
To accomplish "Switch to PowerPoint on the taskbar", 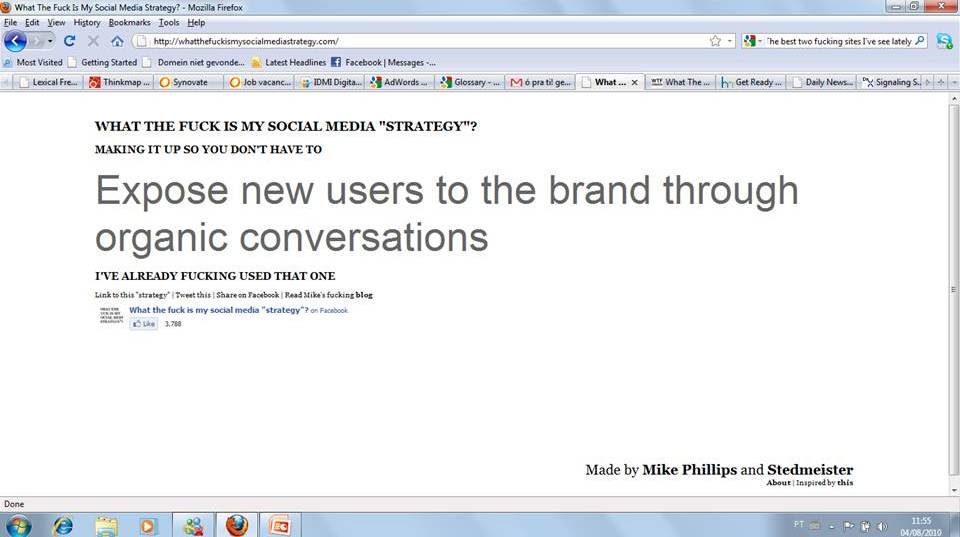I will coord(279,526).
